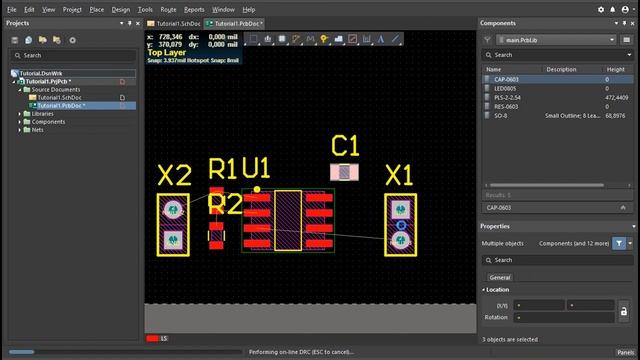Open the main.PcbLib library dropdown
This screenshot has width=640, height=360.
tap(556, 40)
